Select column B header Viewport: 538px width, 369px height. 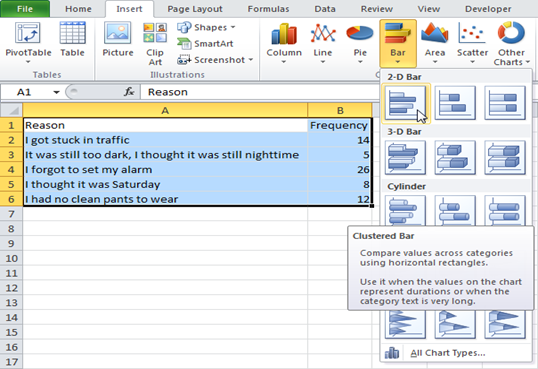340,110
